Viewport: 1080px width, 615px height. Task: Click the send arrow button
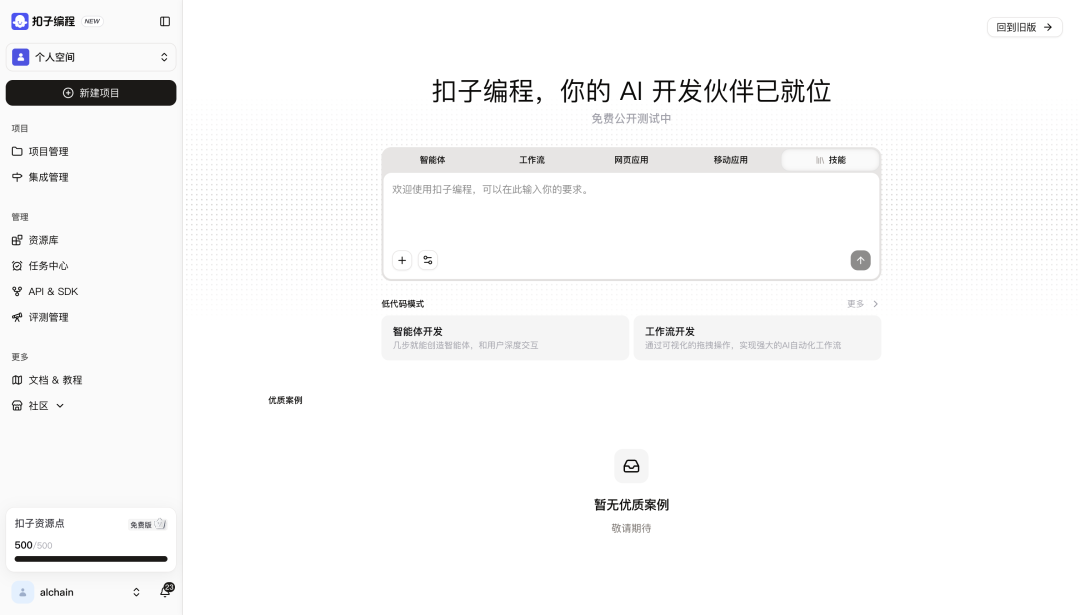click(x=860, y=260)
